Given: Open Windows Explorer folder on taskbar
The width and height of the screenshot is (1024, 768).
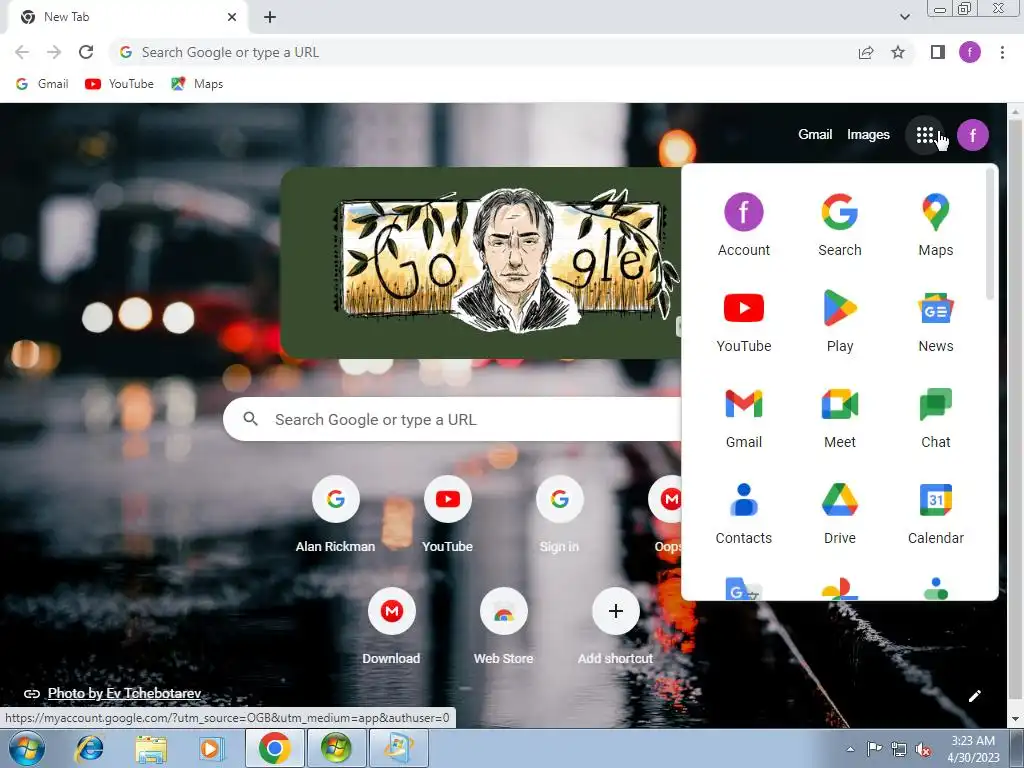Looking at the screenshot, I should pos(151,748).
